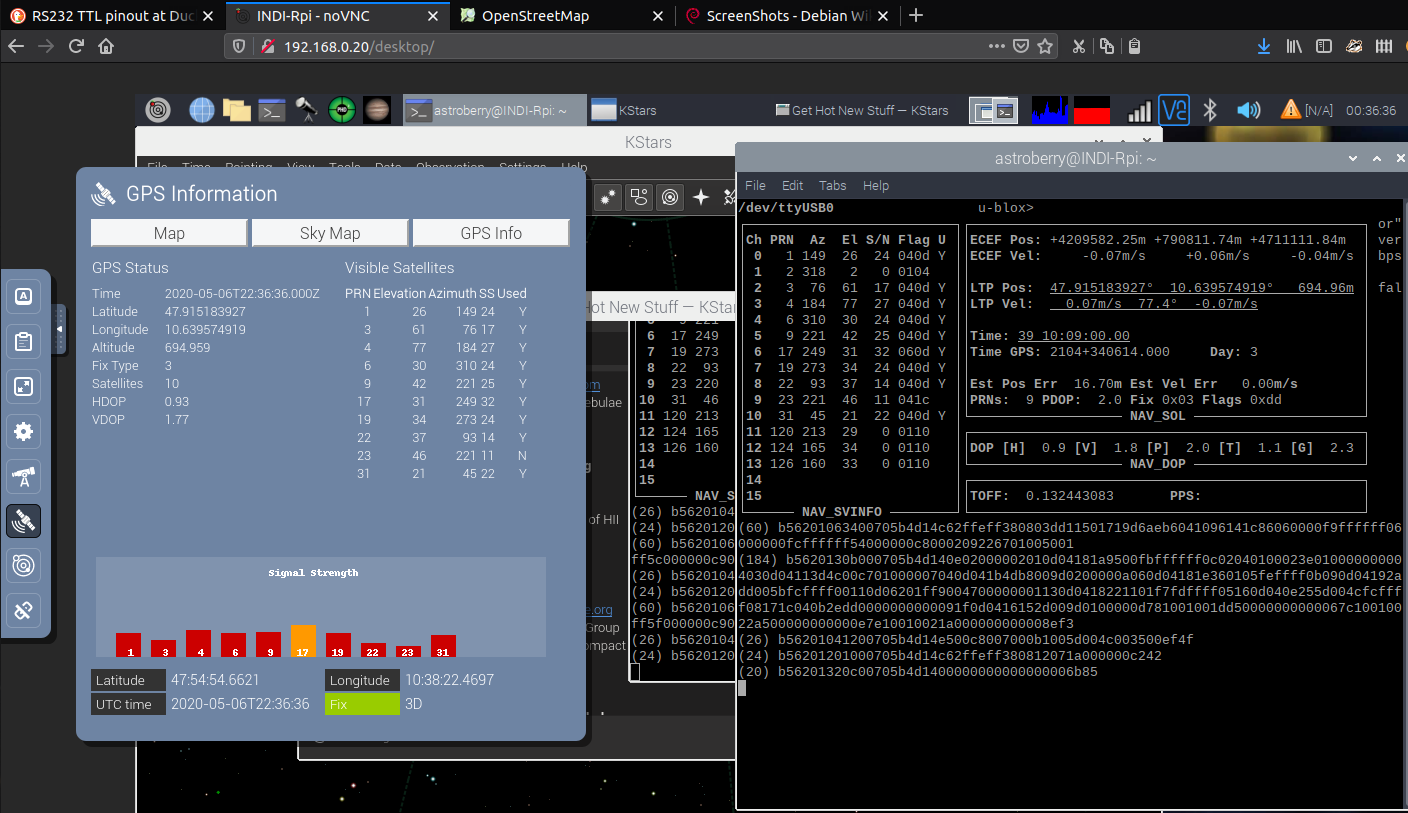Click KStars concentric circles toolbar icon

pyautogui.click(x=670, y=198)
